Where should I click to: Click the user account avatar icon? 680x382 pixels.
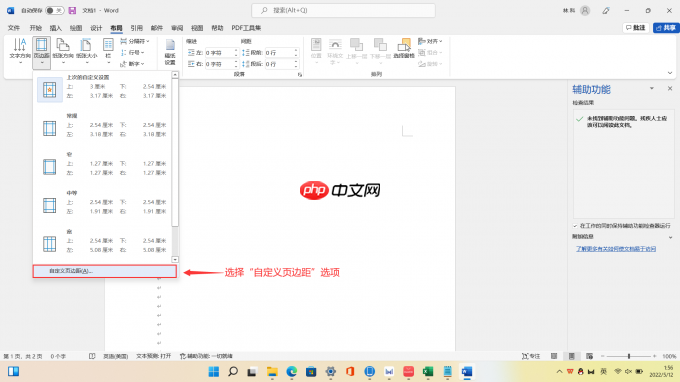click(x=585, y=10)
